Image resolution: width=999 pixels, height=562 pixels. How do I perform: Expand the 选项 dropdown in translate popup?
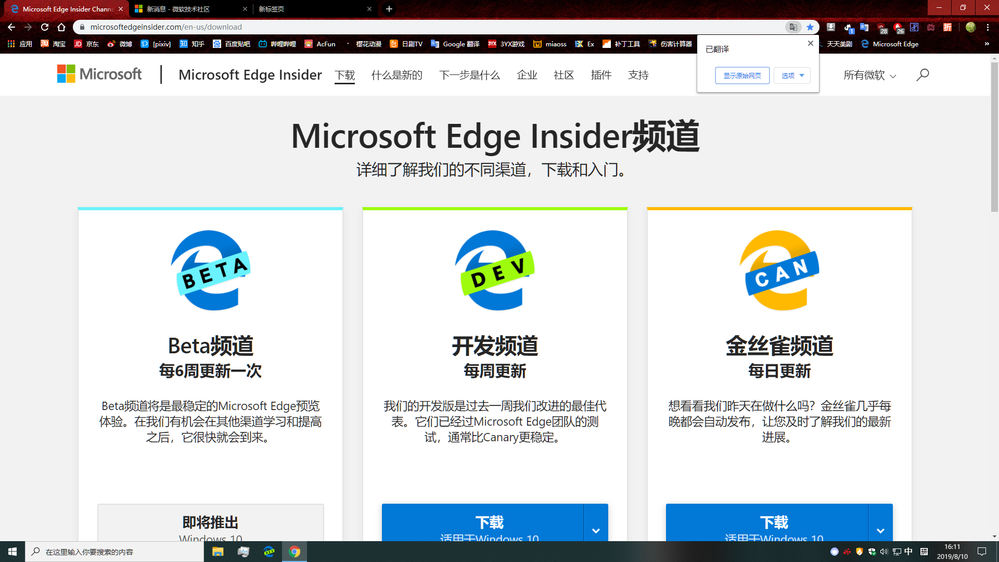click(793, 75)
